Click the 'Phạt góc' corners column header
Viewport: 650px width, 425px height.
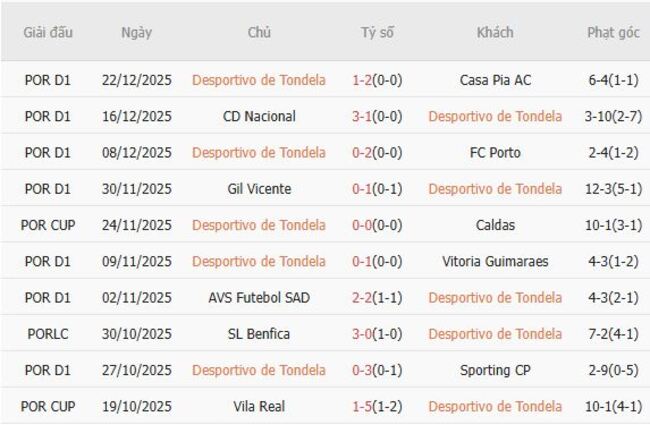click(613, 32)
